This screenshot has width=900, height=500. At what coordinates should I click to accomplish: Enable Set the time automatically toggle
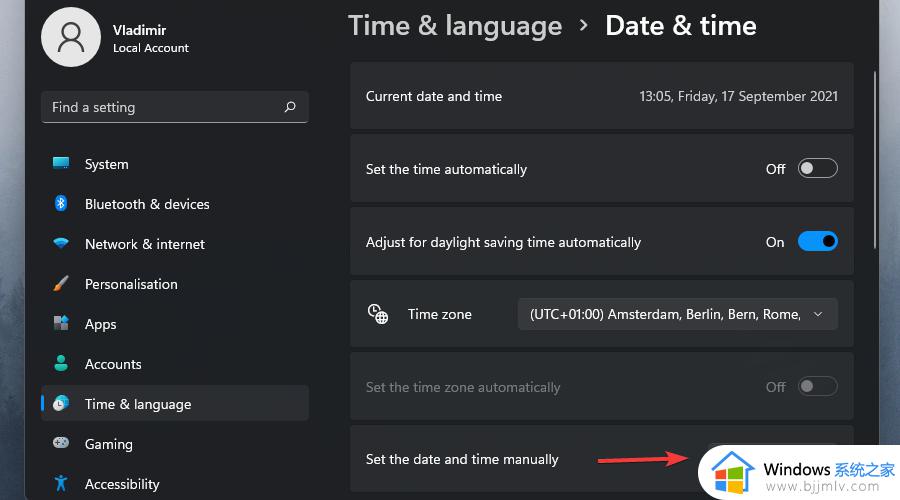pyautogui.click(x=817, y=169)
